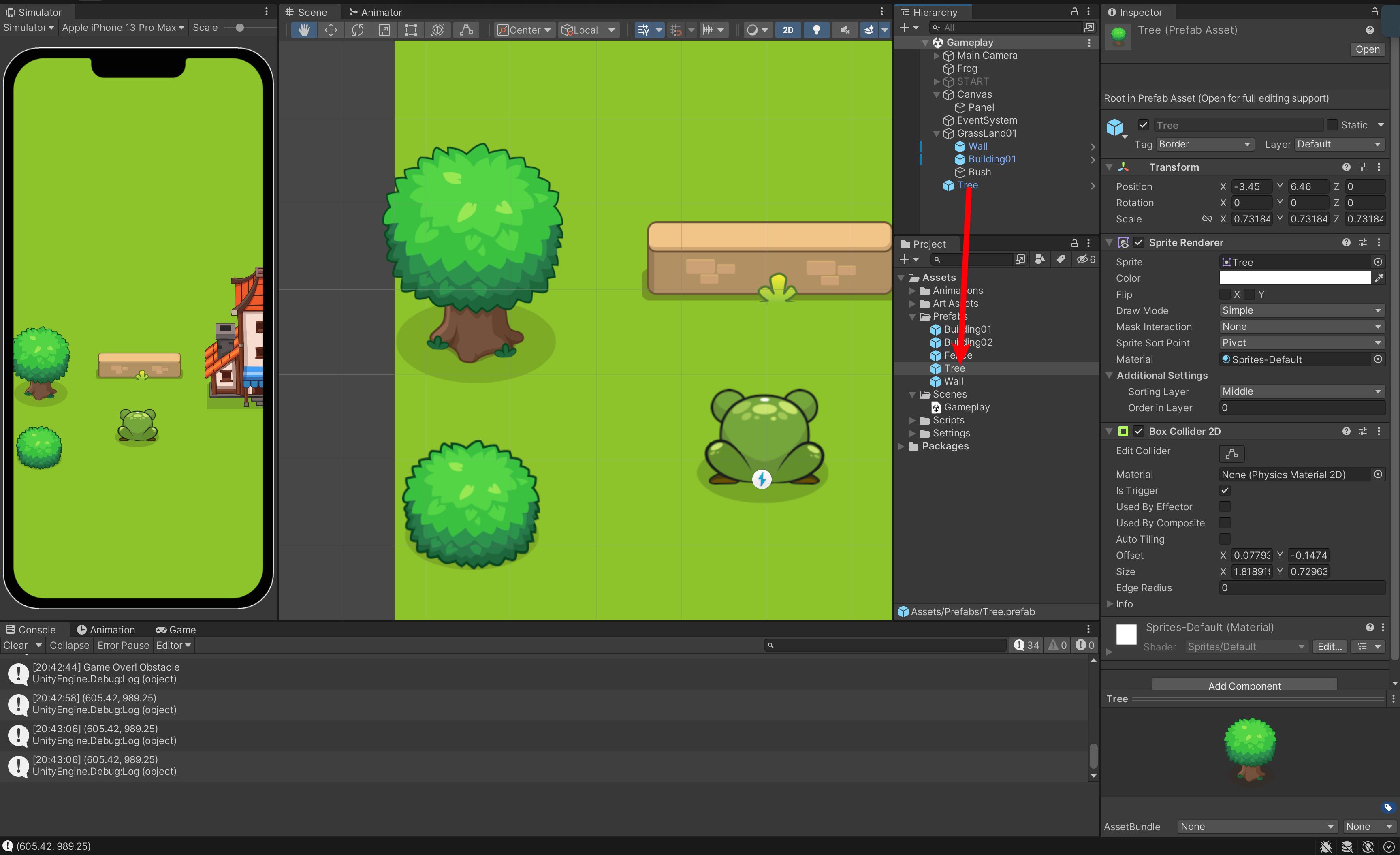Open Transform component help icon
The image size is (1400, 855).
[x=1346, y=167]
